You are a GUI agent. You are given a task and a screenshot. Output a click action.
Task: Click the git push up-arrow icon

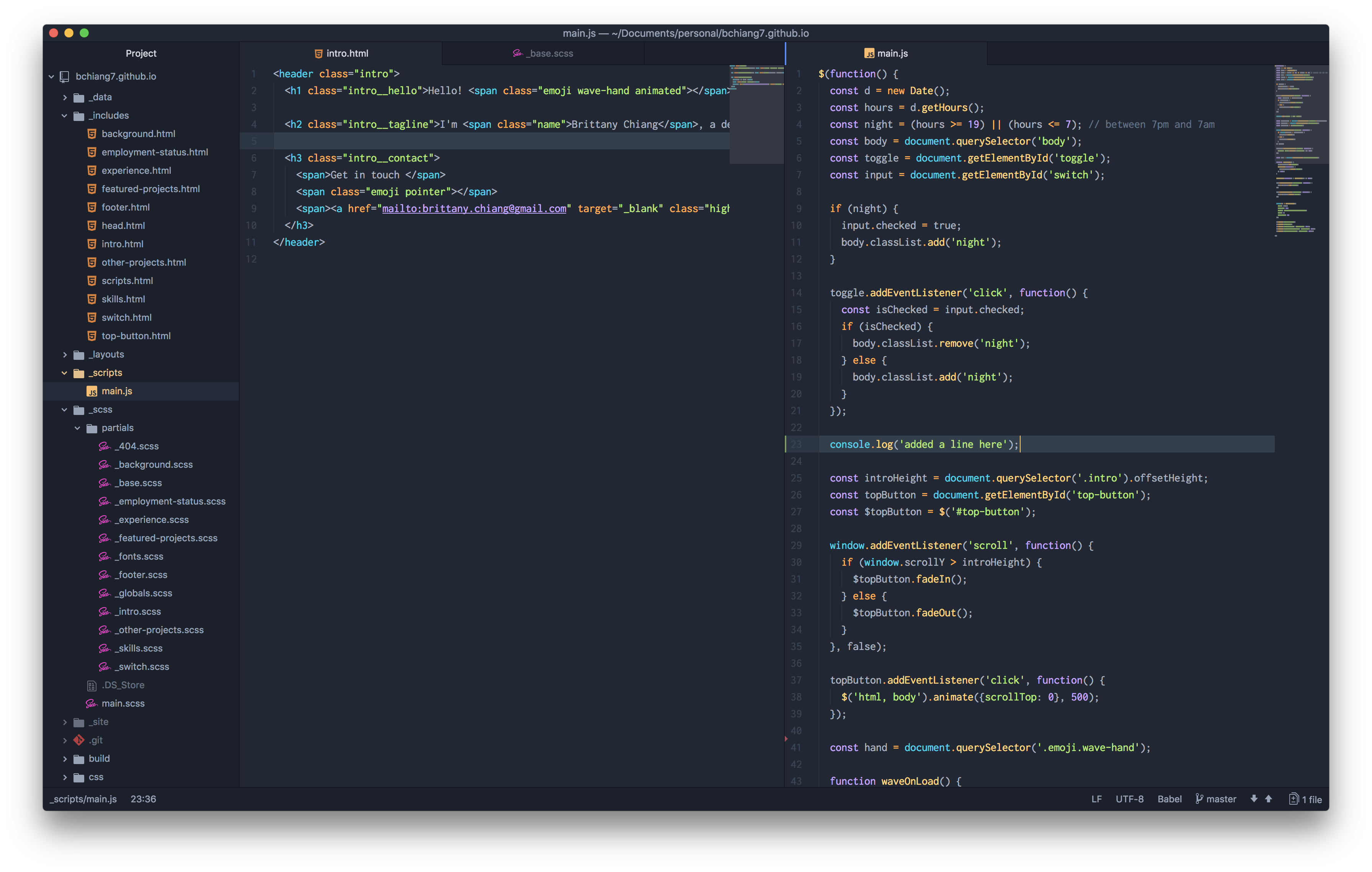coord(1268,799)
